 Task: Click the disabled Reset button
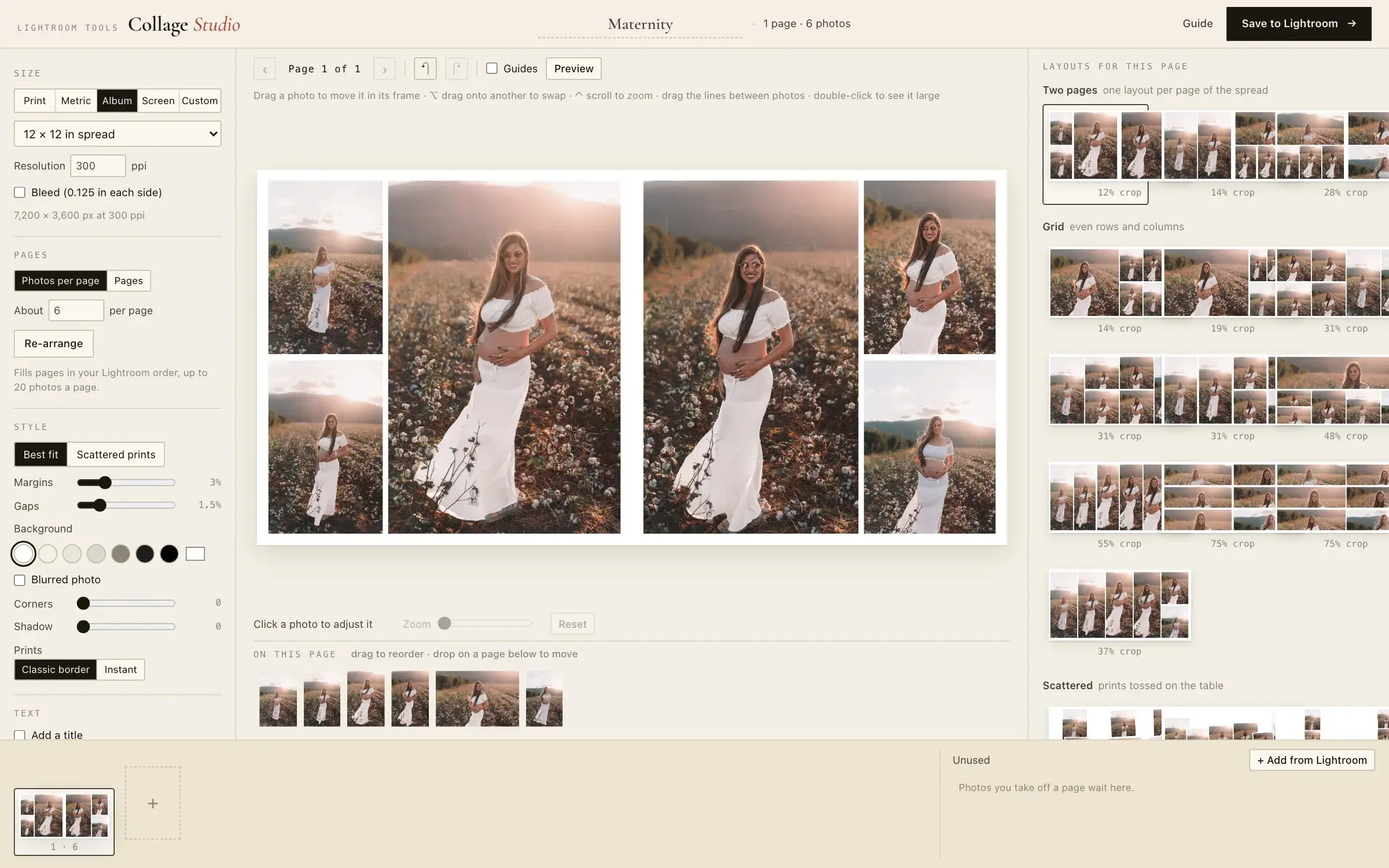click(x=572, y=624)
